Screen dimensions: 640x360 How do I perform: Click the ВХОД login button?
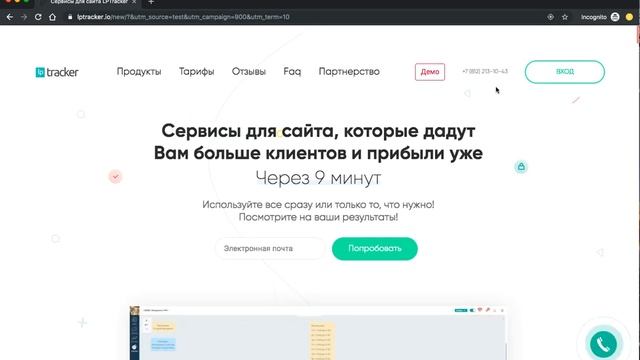(x=564, y=72)
